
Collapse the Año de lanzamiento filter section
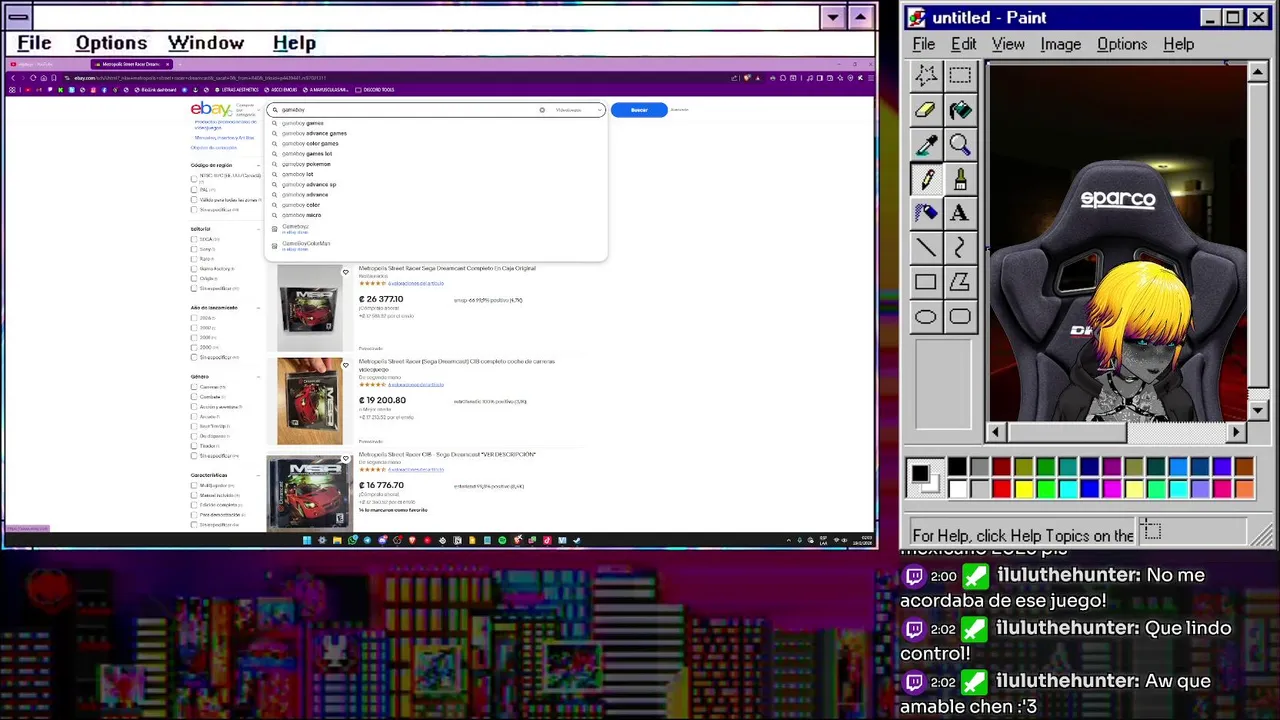click(x=258, y=308)
